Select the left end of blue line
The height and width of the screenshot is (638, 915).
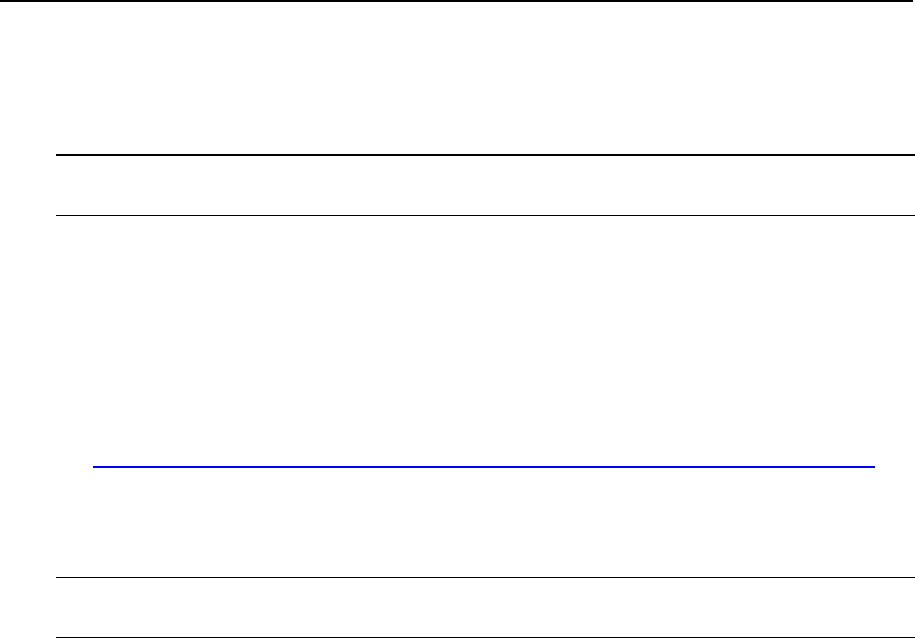point(94,467)
